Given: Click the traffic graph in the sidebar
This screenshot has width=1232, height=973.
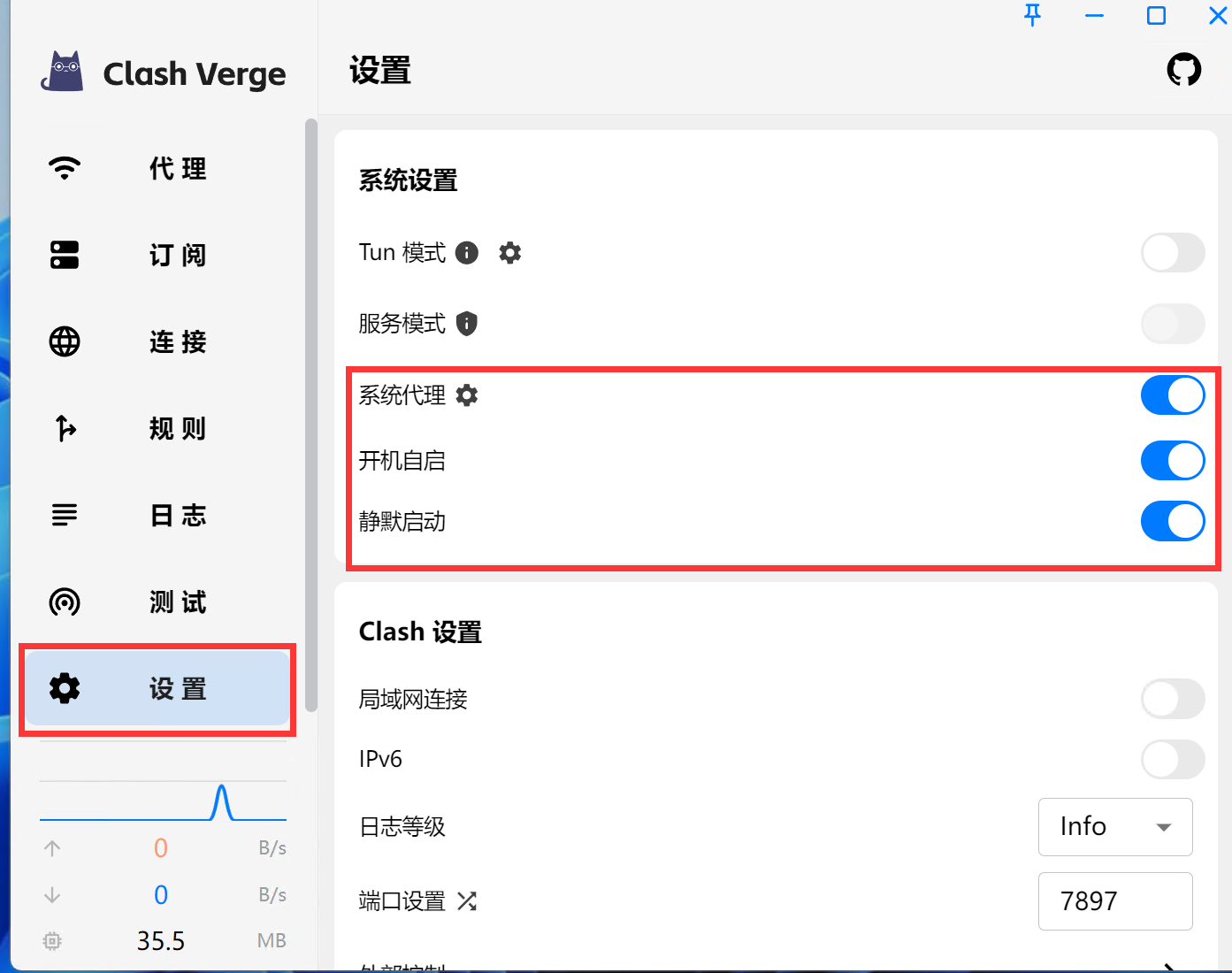Looking at the screenshot, I should [163, 801].
